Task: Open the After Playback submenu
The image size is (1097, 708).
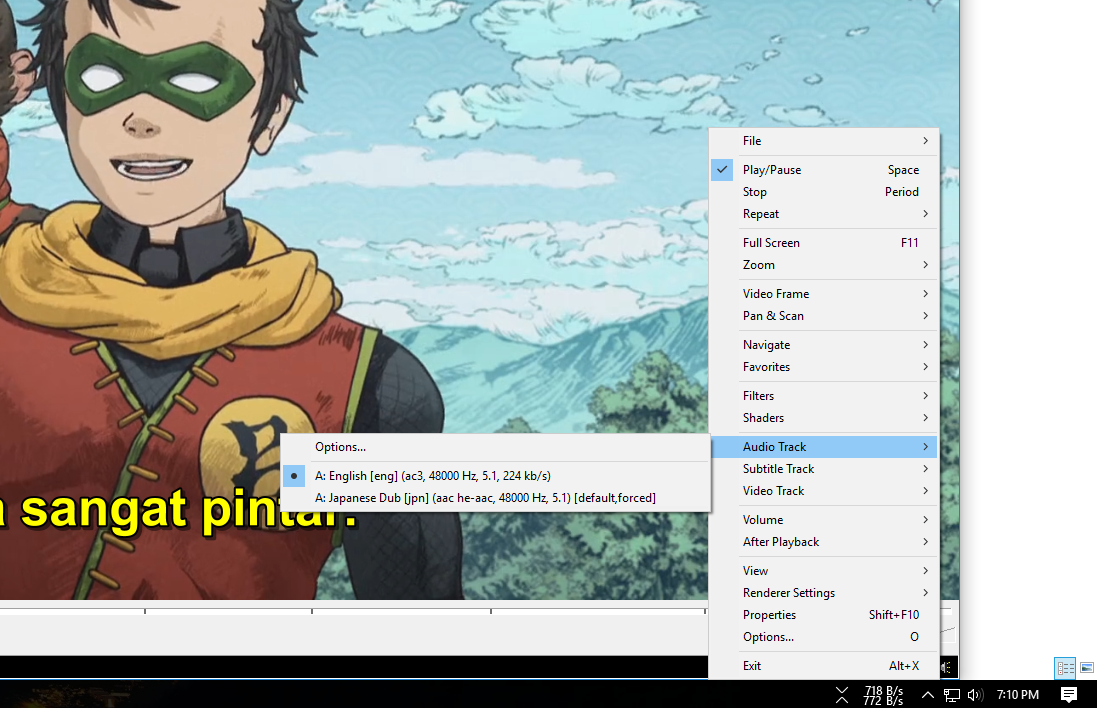Action: 824,542
